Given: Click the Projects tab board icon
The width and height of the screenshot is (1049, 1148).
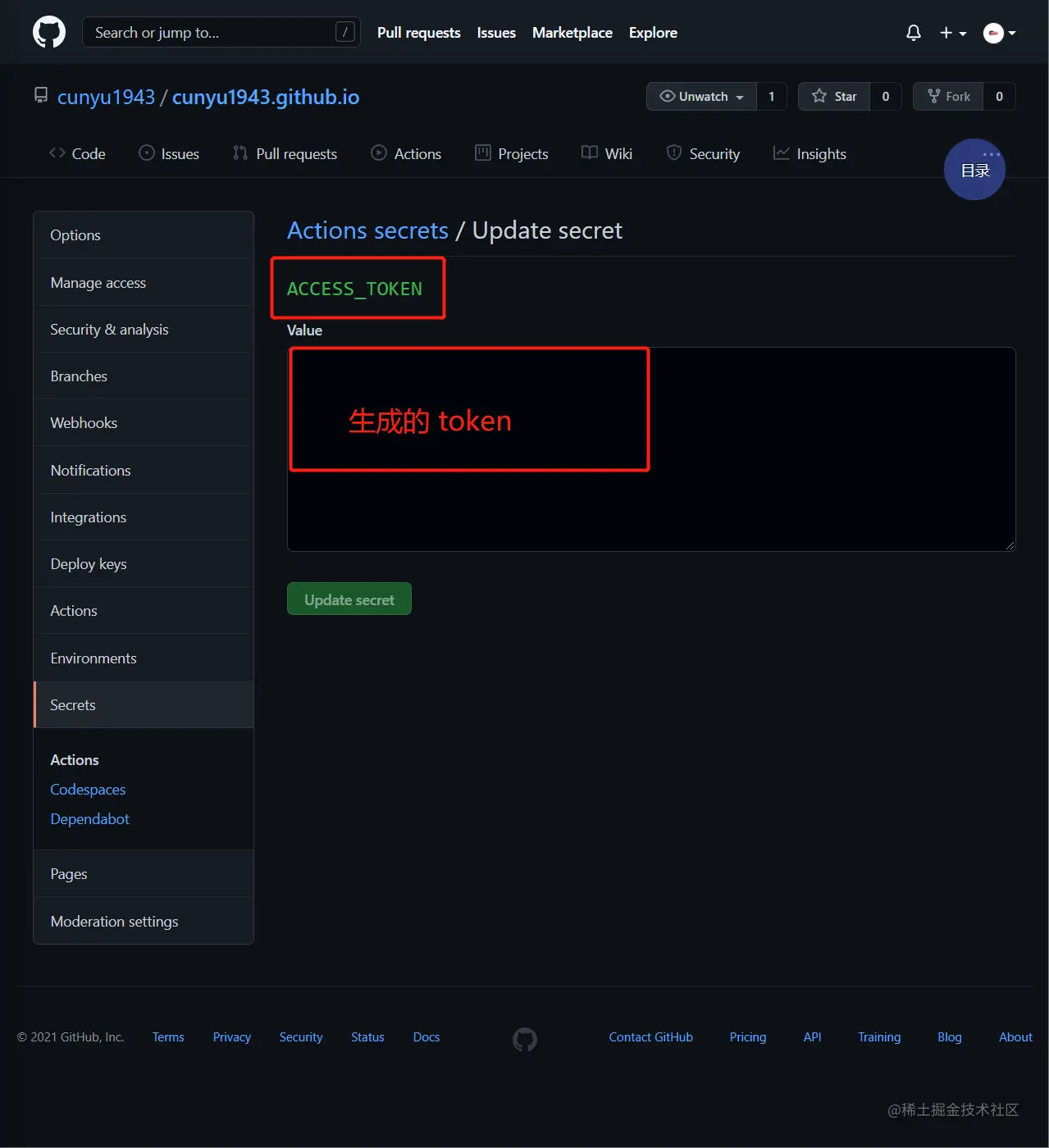Looking at the screenshot, I should tap(483, 153).
